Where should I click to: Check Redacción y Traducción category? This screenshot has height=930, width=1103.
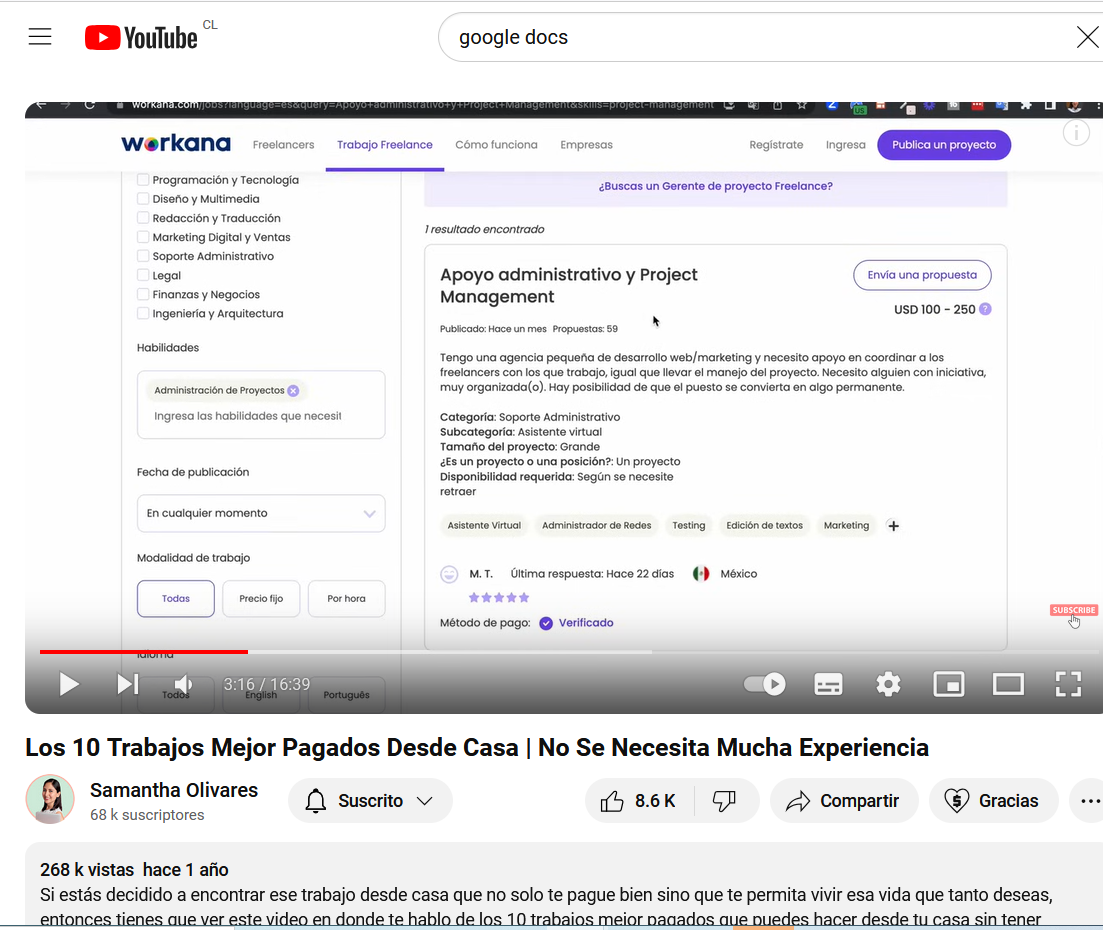143,218
